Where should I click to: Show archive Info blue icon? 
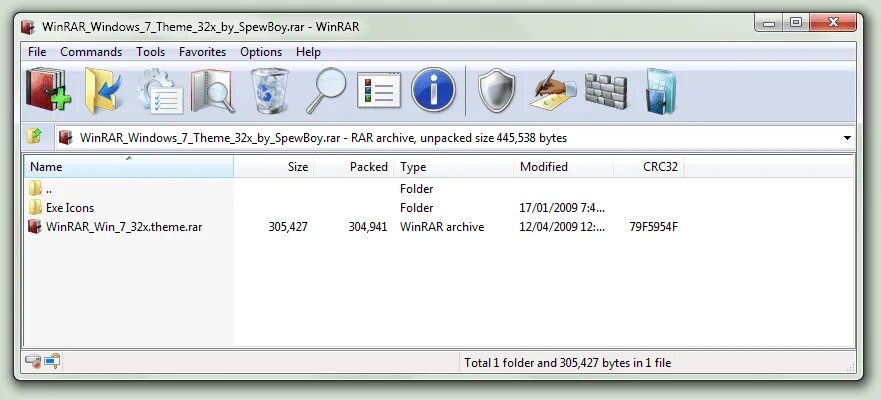point(433,90)
